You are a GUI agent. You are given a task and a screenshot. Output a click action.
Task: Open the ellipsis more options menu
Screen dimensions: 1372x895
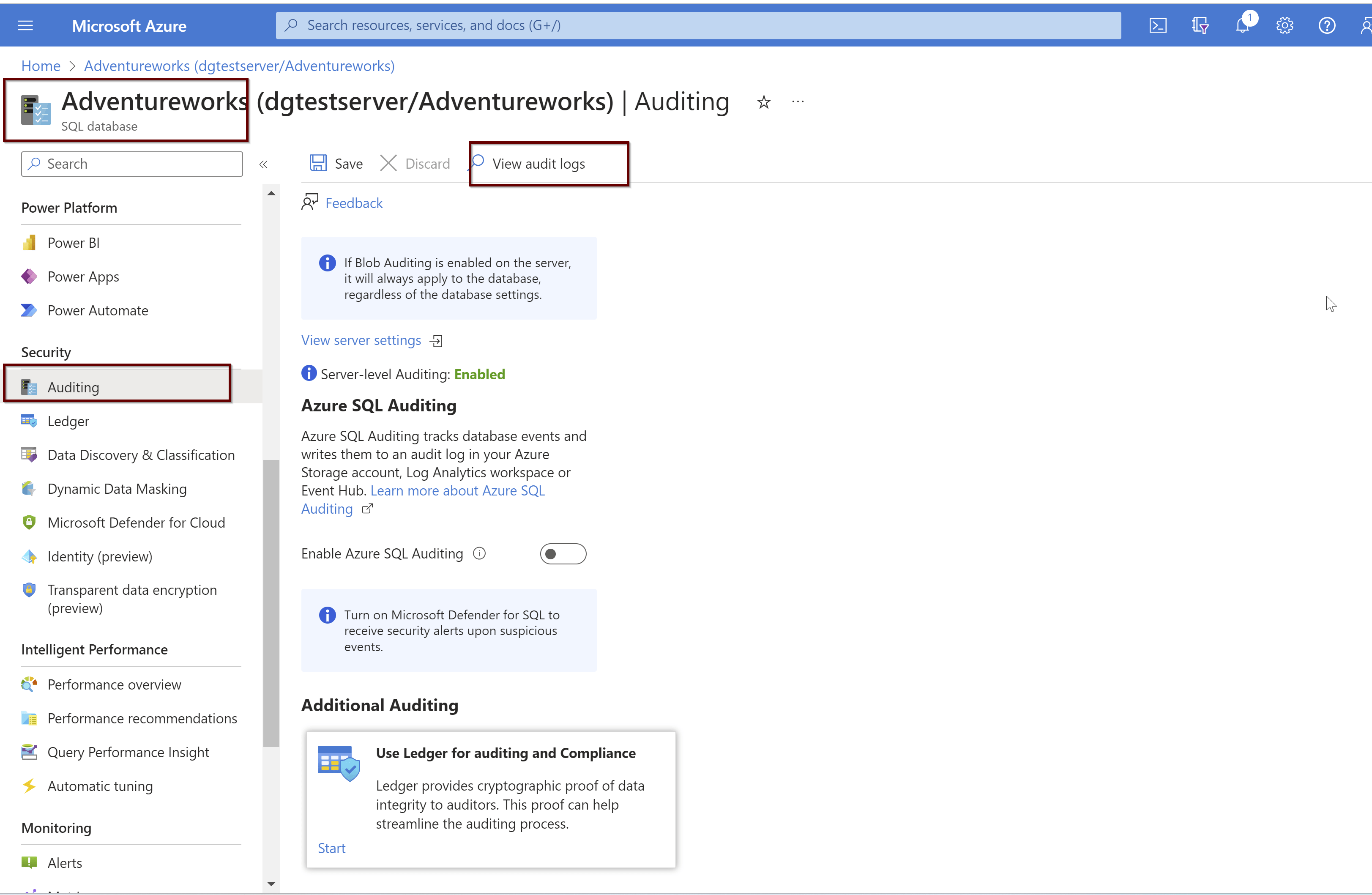click(x=798, y=101)
